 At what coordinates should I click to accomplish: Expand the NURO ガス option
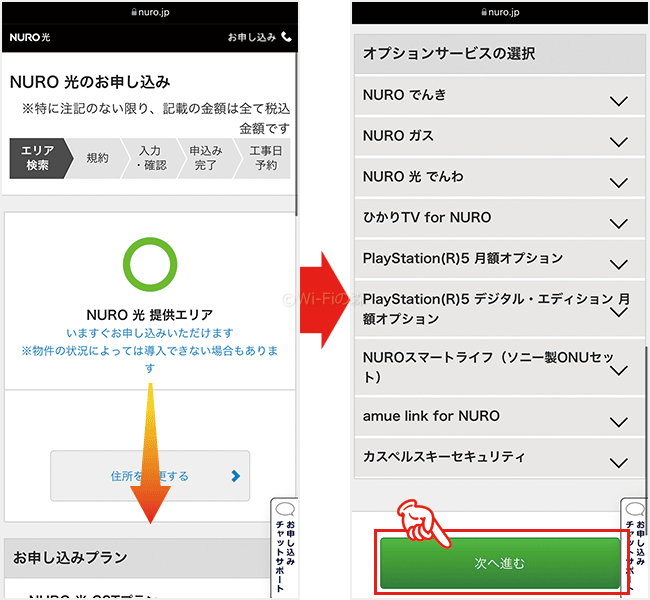pyautogui.click(x=500, y=136)
